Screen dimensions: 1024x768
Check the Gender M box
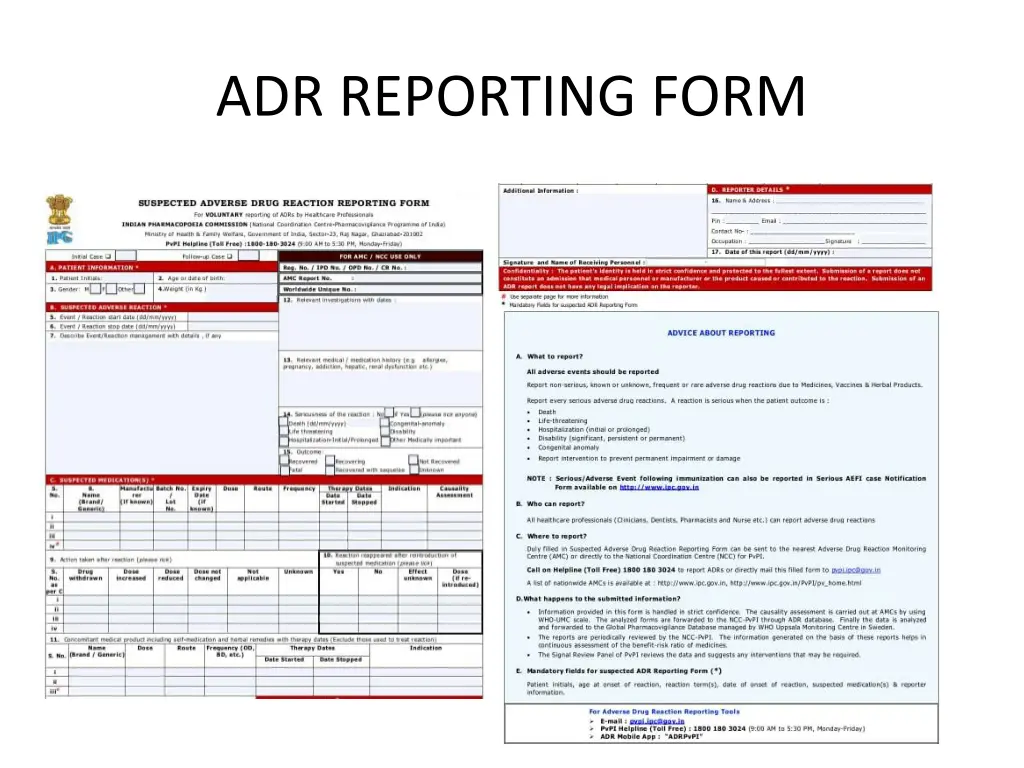click(95, 289)
